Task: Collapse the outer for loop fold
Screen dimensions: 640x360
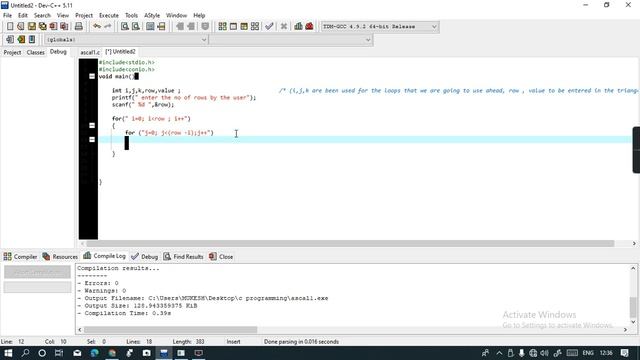Action: tap(92, 125)
